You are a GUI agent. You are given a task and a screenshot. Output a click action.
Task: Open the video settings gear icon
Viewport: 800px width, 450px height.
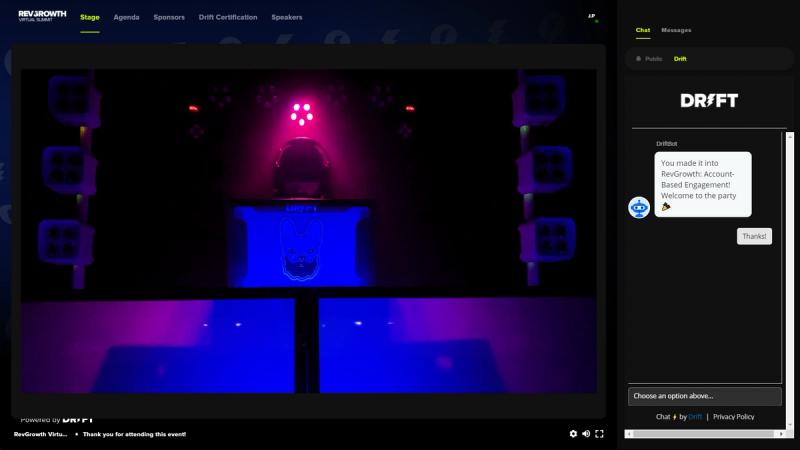(x=573, y=434)
